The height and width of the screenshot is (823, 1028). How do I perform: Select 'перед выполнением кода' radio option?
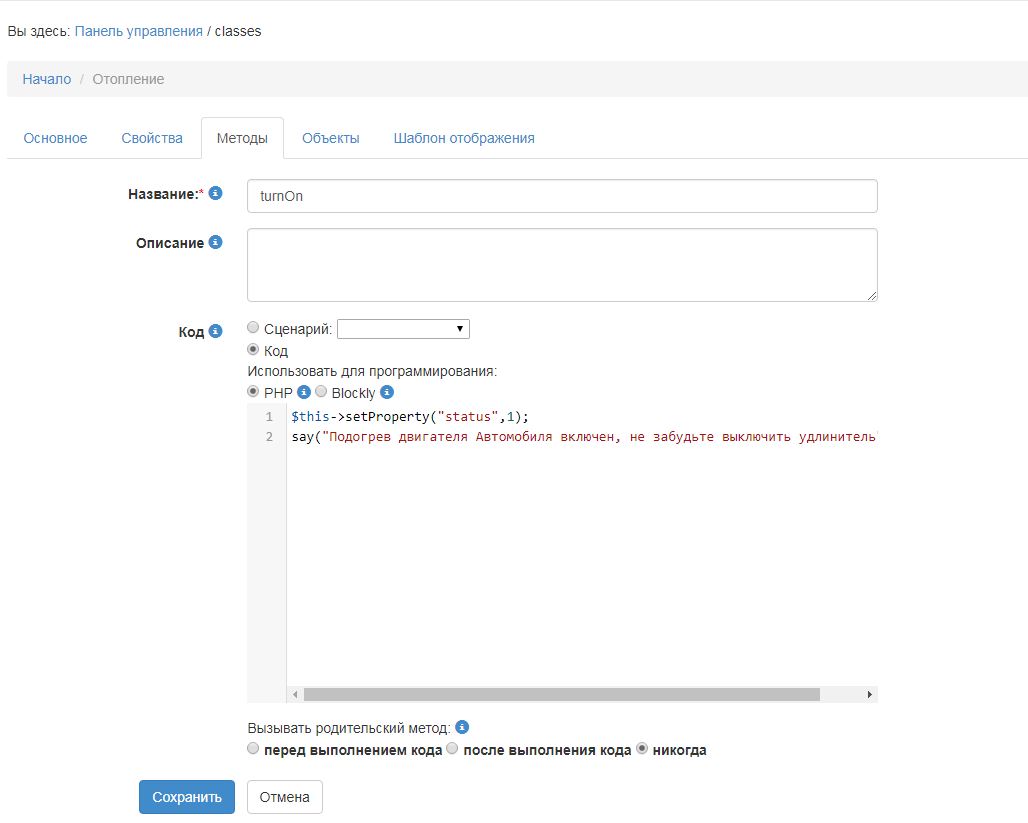[x=253, y=749]
